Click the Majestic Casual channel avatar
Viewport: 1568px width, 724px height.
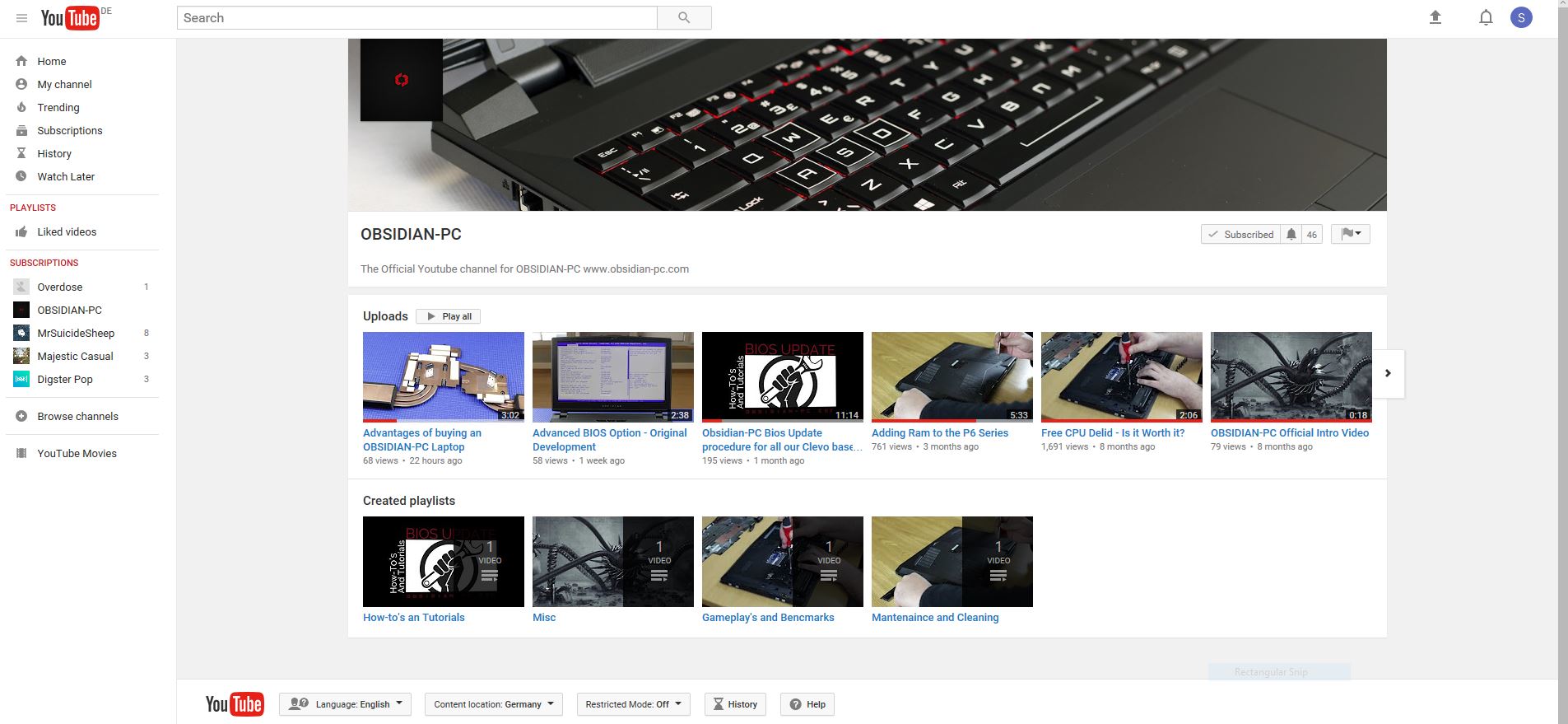21,356
